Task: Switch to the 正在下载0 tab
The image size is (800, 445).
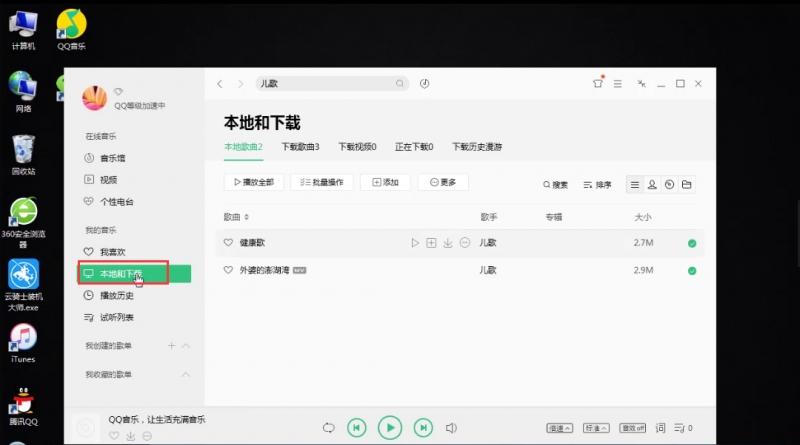Action: 414,147
